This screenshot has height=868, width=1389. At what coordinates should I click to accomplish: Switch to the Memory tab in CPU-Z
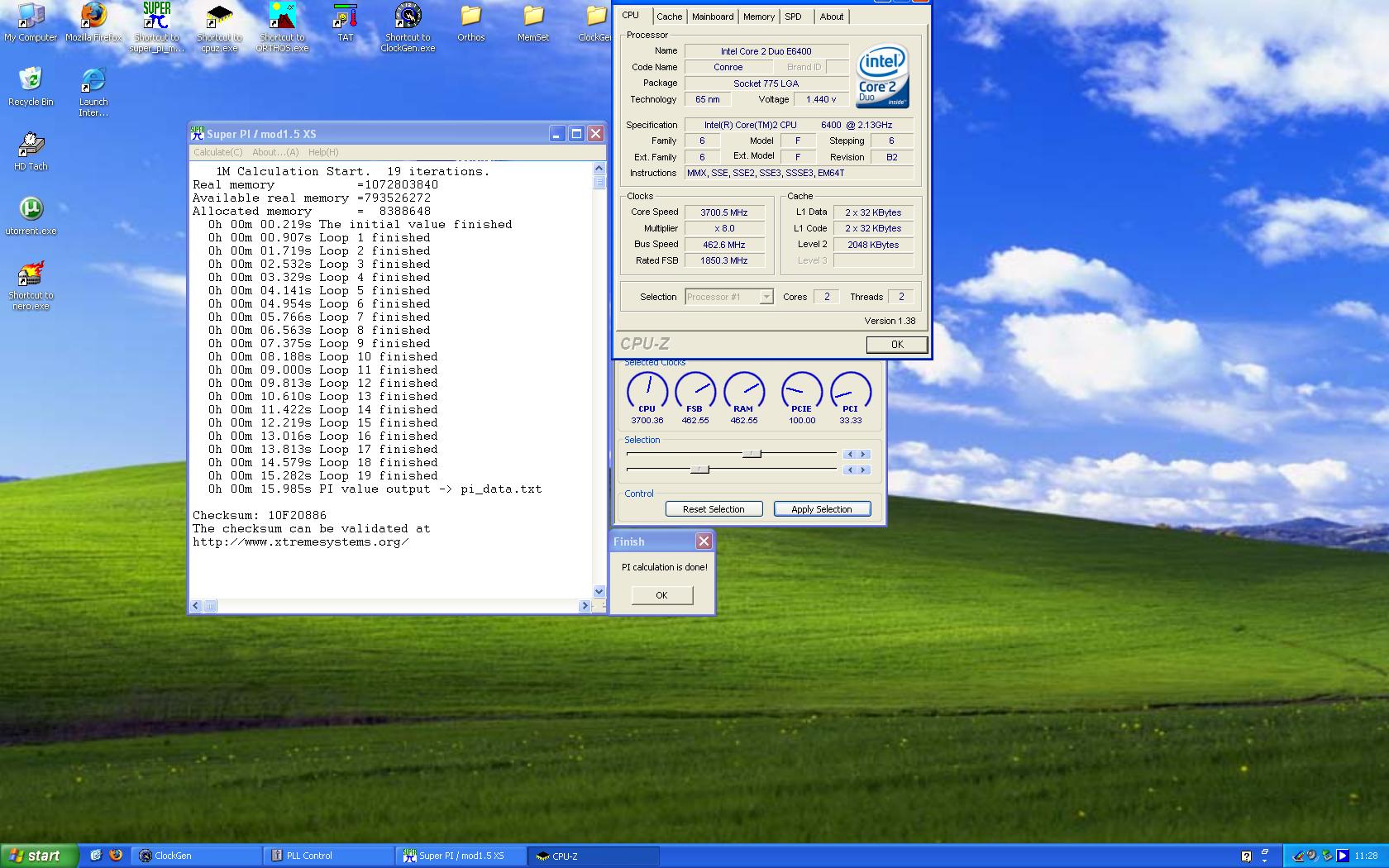click(759, 17)
